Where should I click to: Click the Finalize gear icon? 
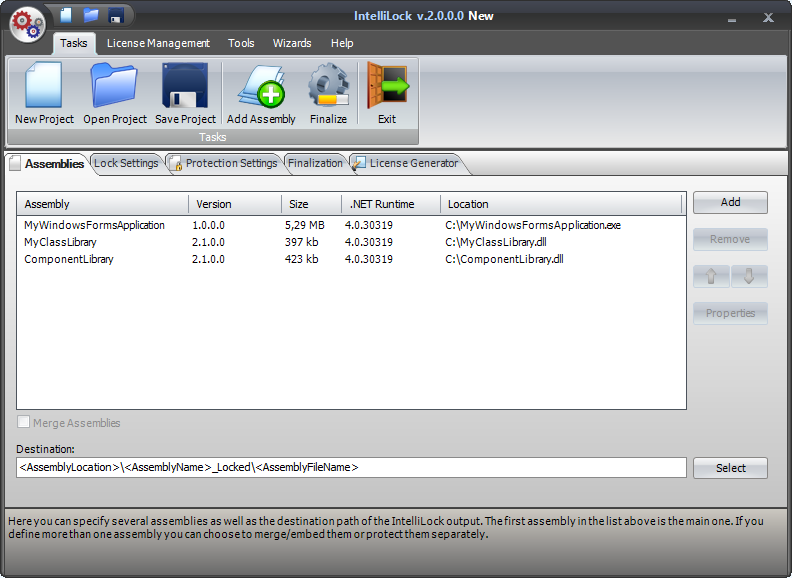click(328, 87)
